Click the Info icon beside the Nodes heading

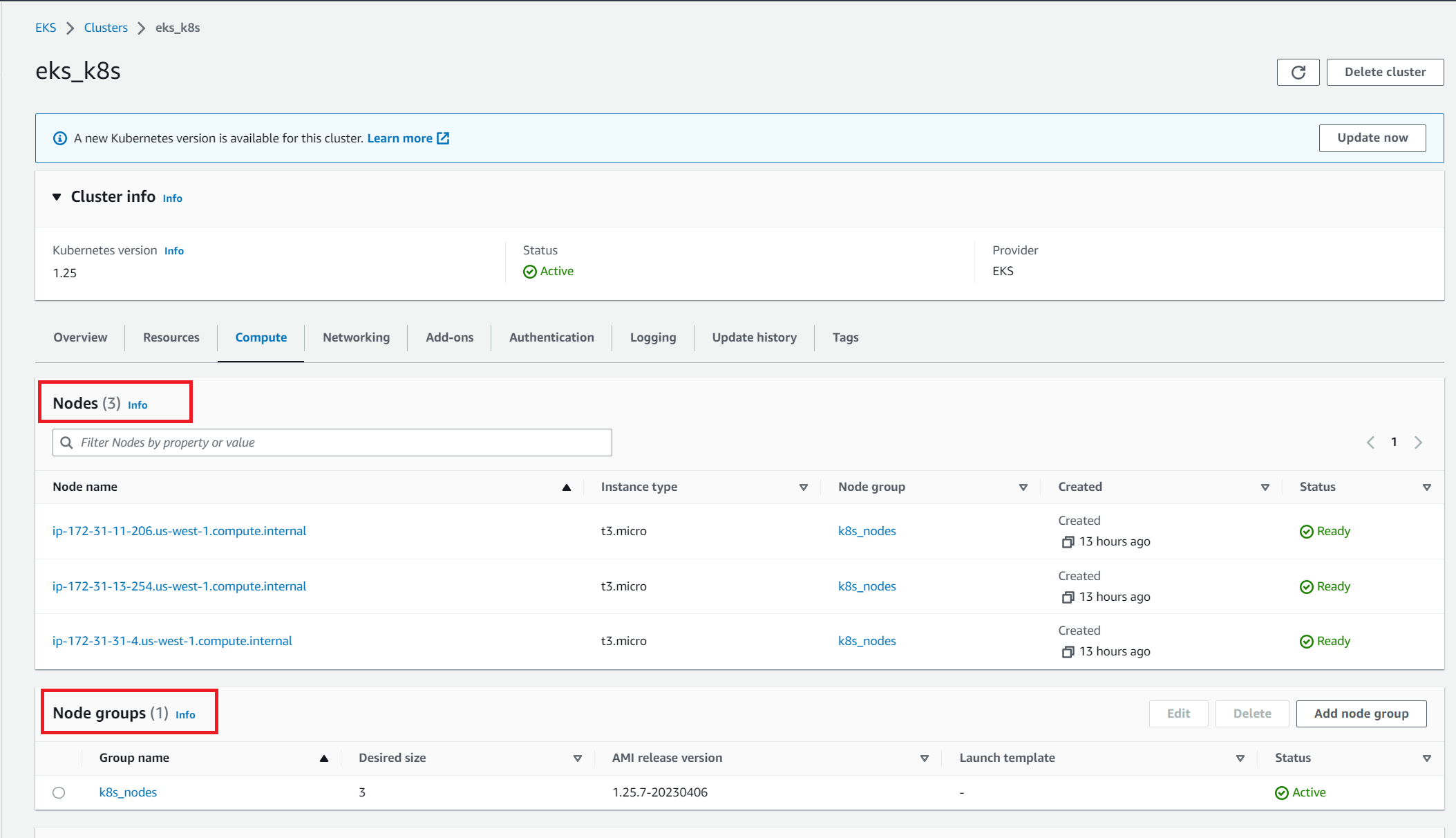(138, 405)
